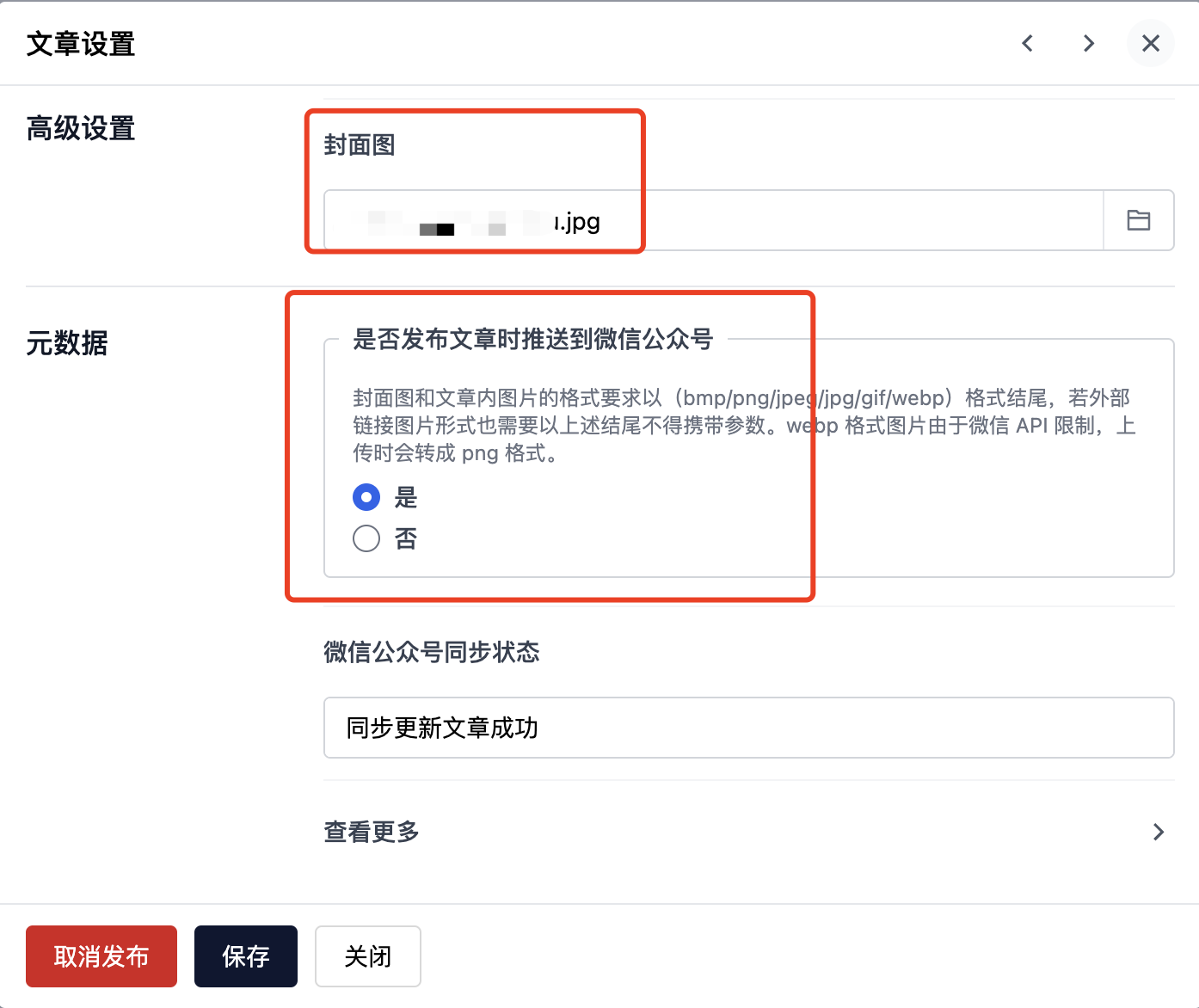Close the 文章设置 dialog with X
This screenshot has height=1008, width=1199.
(x=1151, y=43)
